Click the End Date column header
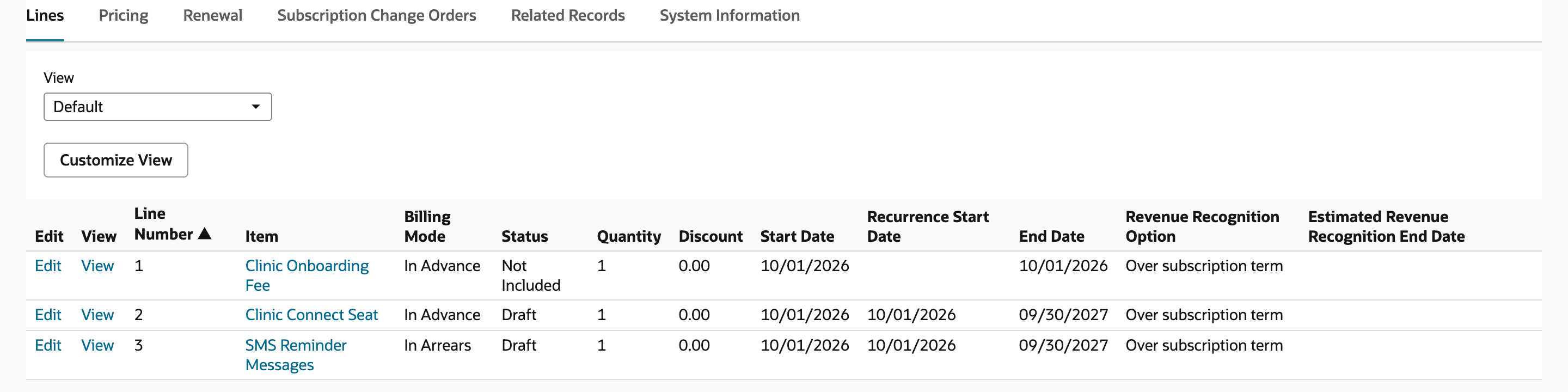1568x392 pixels. click(x=1051, y=236)
